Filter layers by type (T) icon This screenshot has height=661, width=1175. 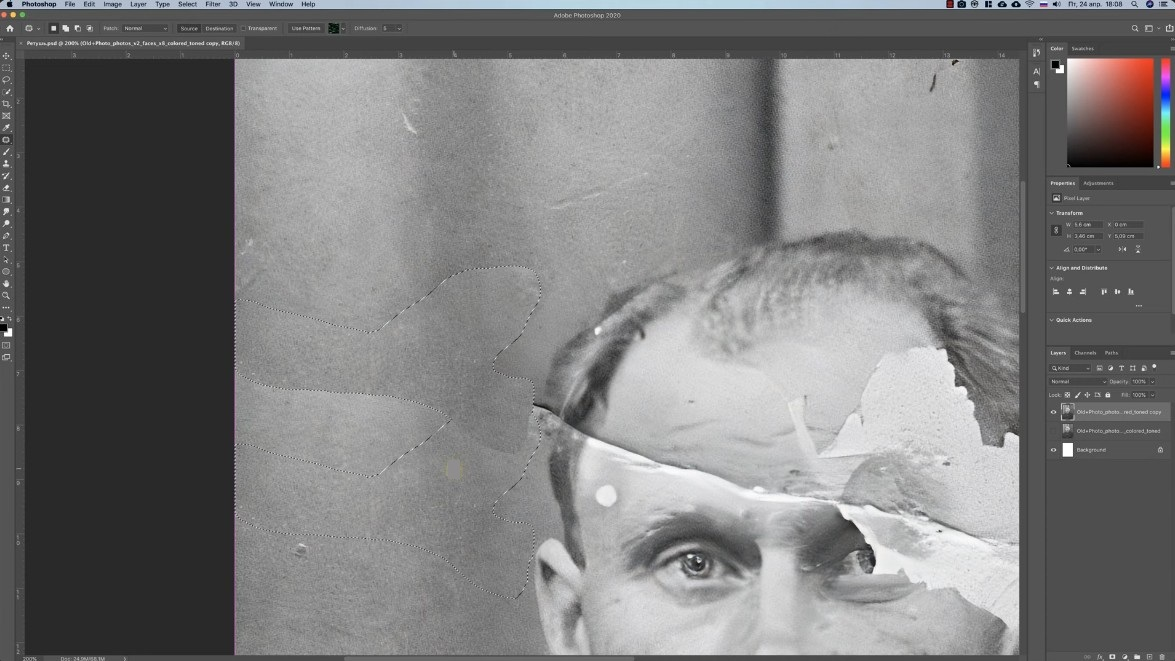pos(1121,368)
